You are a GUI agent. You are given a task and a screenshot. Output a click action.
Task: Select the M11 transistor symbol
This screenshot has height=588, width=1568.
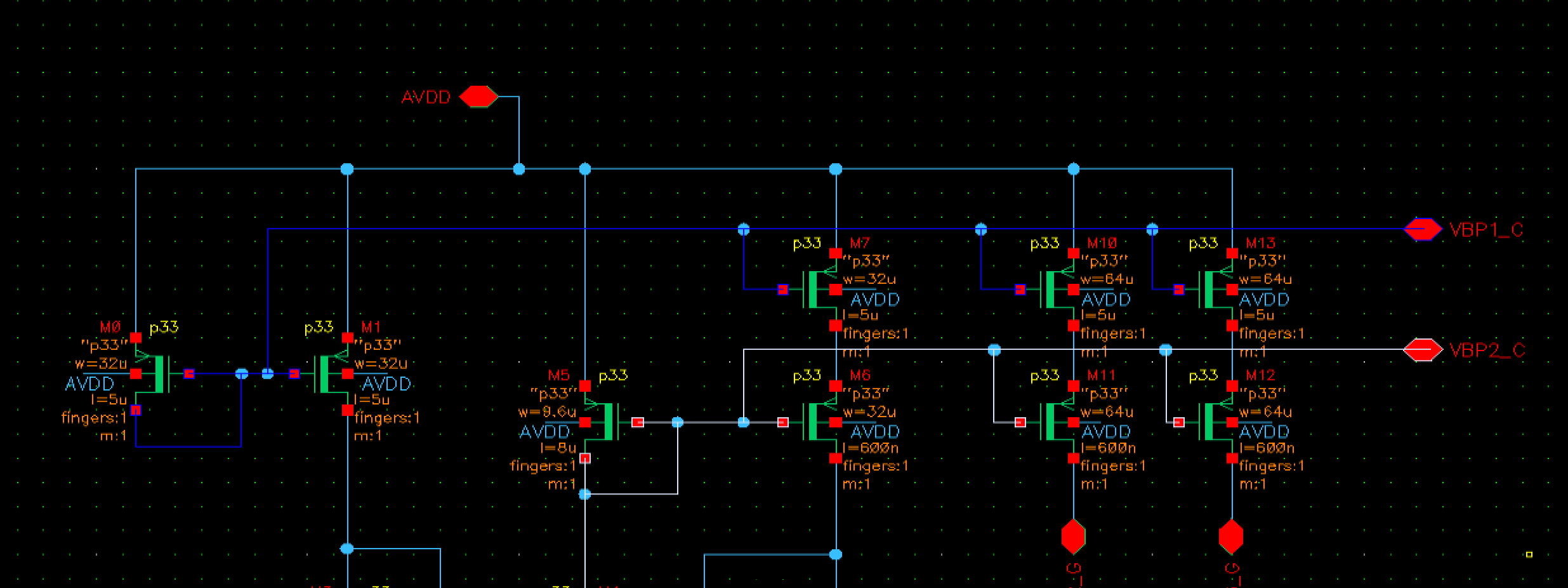1053,422
